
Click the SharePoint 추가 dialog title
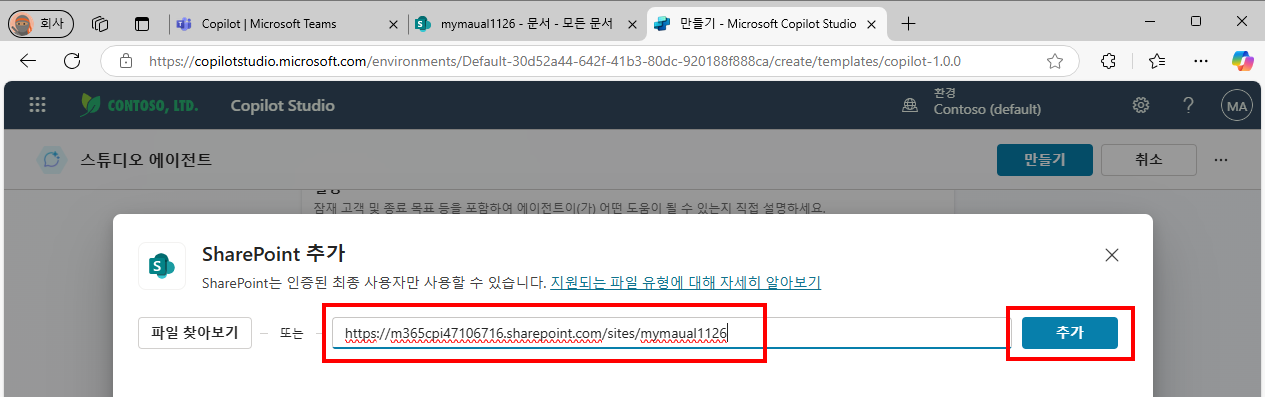[x=274, y=253]
